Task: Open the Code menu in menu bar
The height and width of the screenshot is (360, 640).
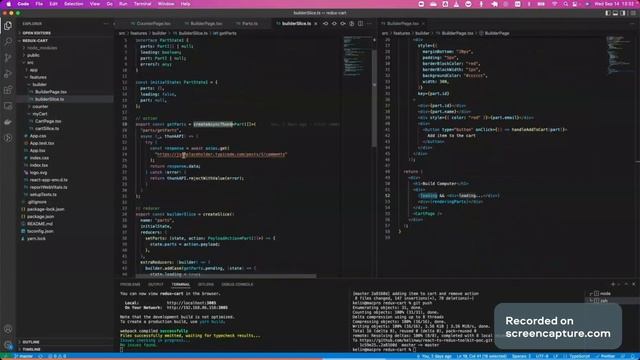Action: (x=23, y=4)
